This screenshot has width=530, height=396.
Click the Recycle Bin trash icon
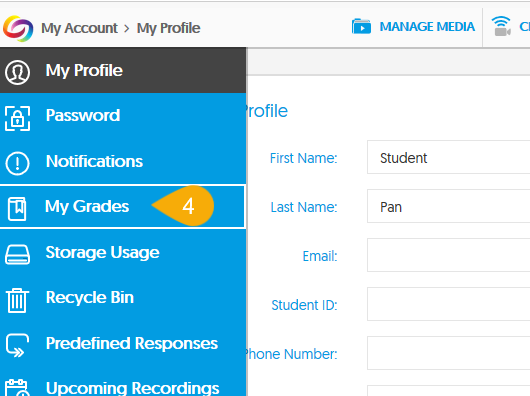click(17, 300)
